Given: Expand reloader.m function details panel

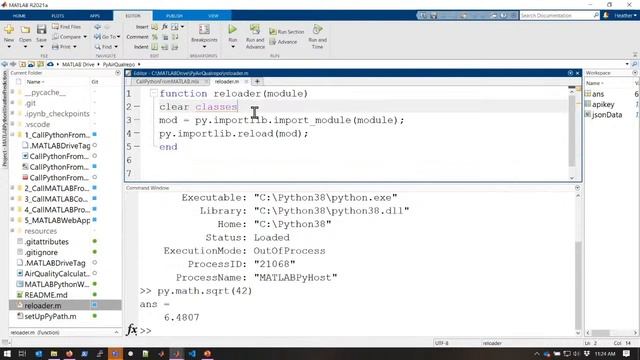Looking at the screenshot, I should (116, 332).
